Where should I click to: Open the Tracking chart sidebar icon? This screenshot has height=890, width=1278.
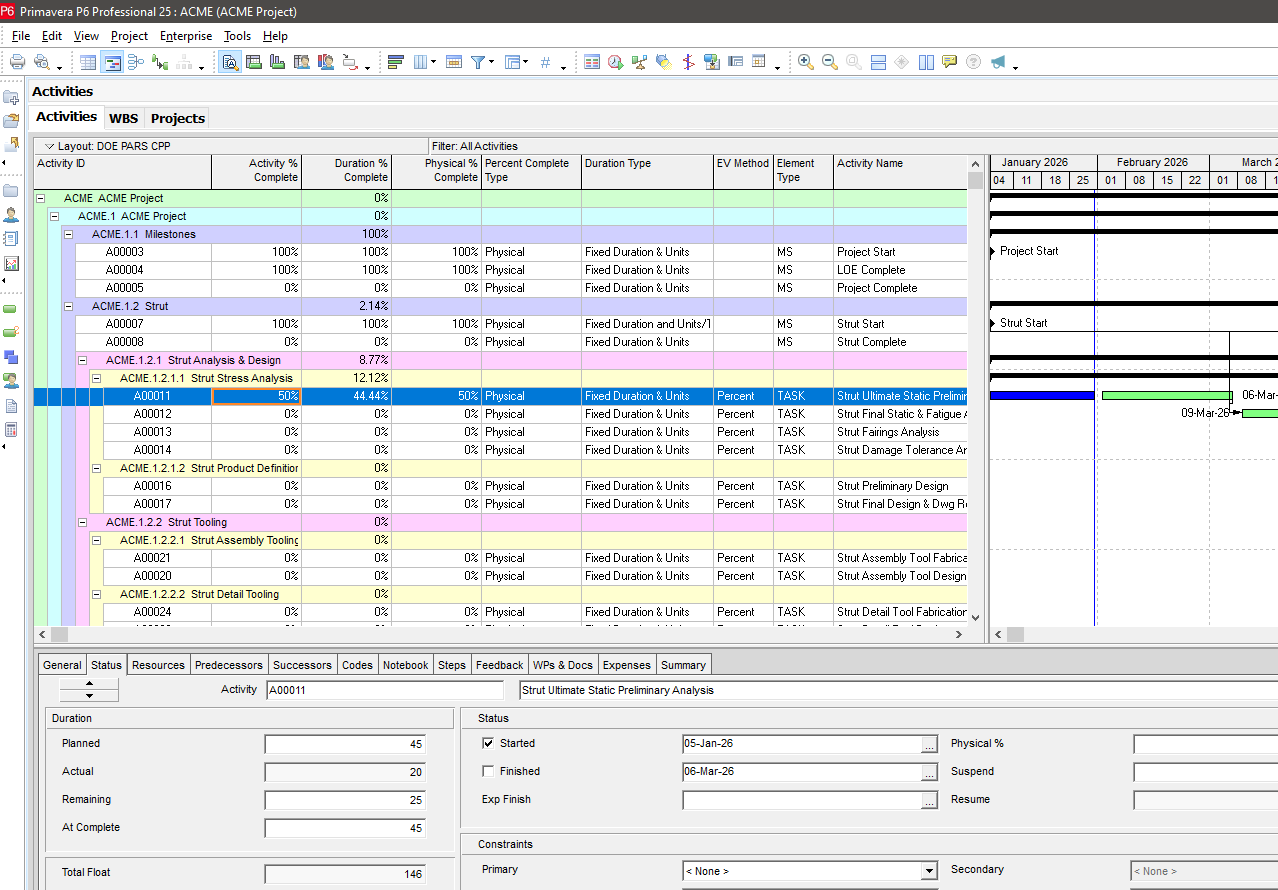pyautogui.click(x=11, y=264)
